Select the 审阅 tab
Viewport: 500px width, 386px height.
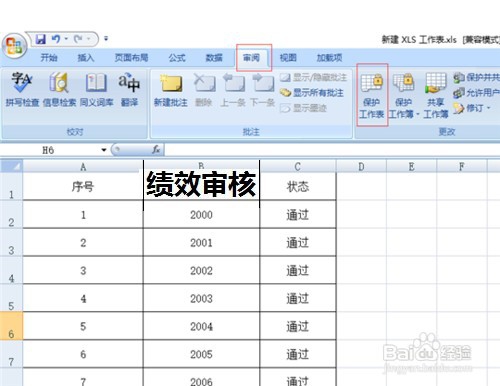(251, 58)
